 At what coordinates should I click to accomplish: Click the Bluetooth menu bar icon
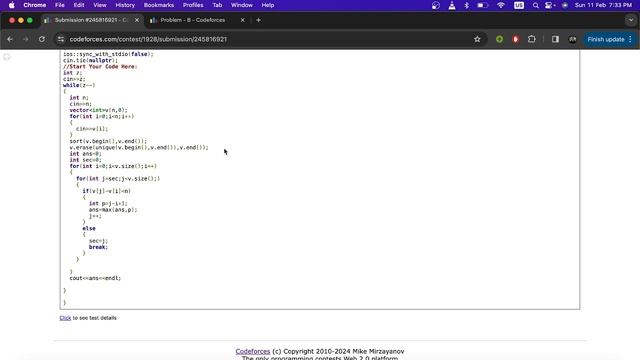pos(467,5)
